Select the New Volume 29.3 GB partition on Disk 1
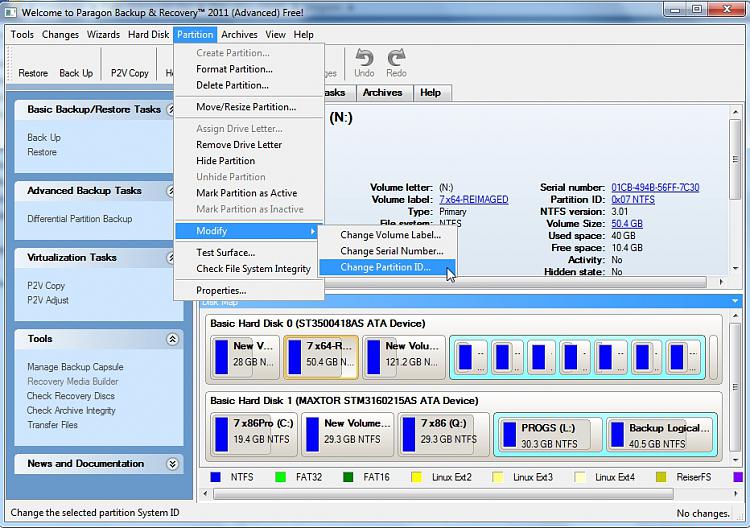Screen dimensions: 750x528 click(348, 434)
